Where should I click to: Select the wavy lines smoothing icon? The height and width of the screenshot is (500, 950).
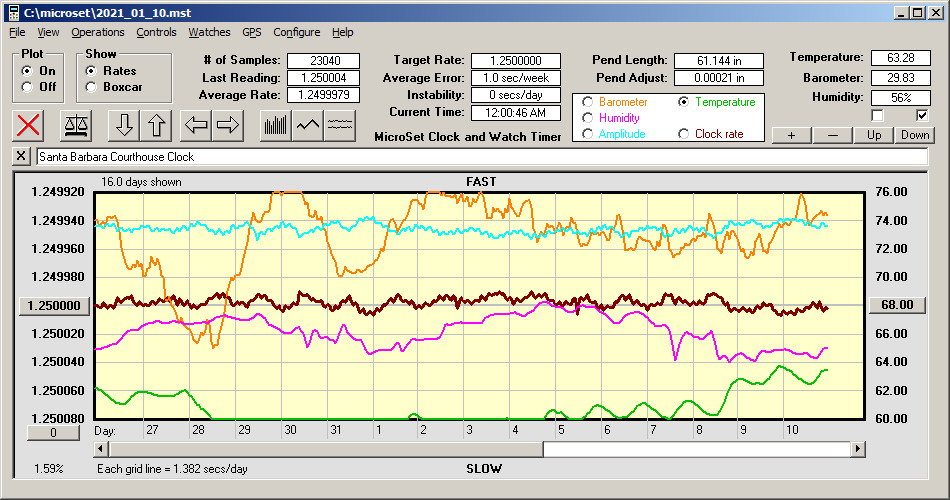coord(340,125)
